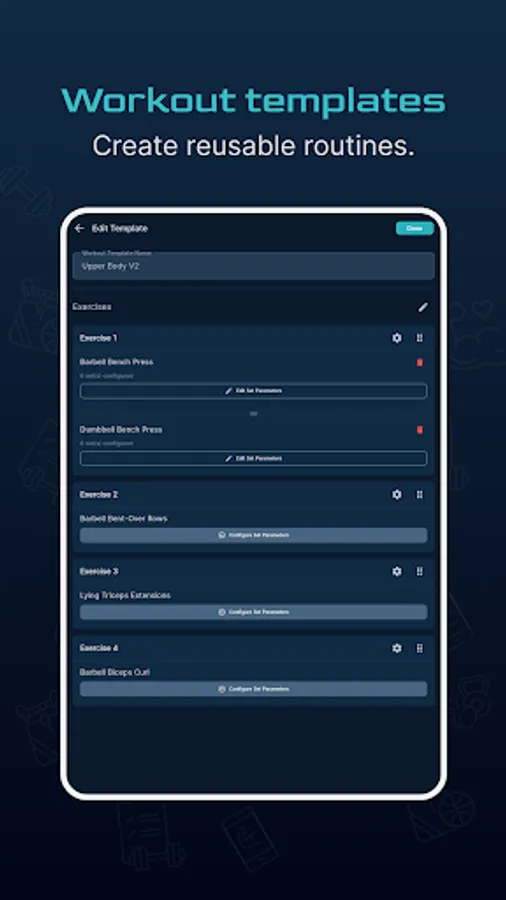
Task: Click the drag handle of Exercise 2
Action: pyautogui.click(x=420, y=494)
